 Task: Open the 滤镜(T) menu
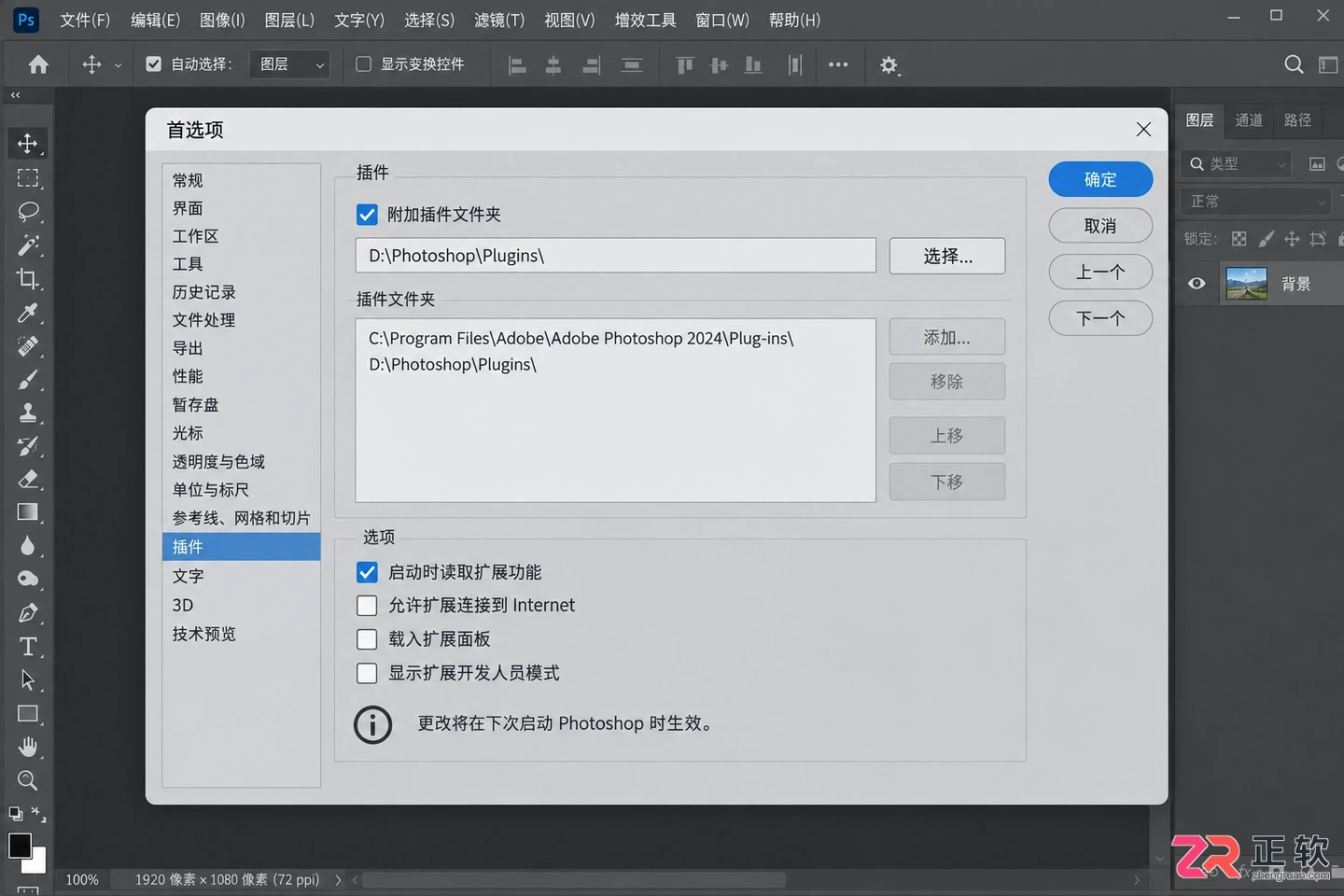(x=499, y=20)
